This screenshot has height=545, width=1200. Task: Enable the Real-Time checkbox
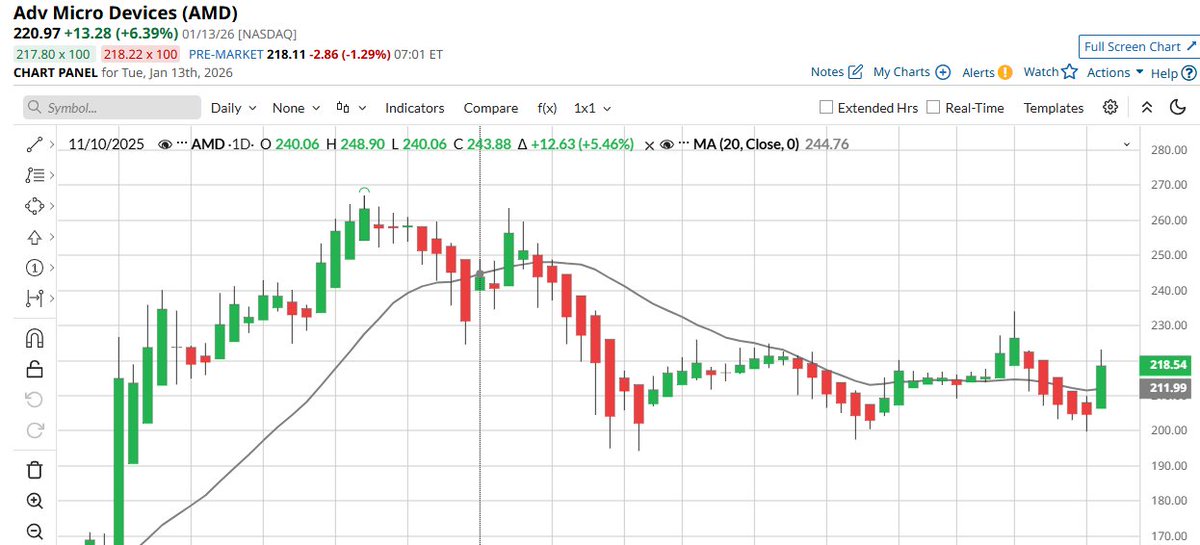click(x=933, y=107)
